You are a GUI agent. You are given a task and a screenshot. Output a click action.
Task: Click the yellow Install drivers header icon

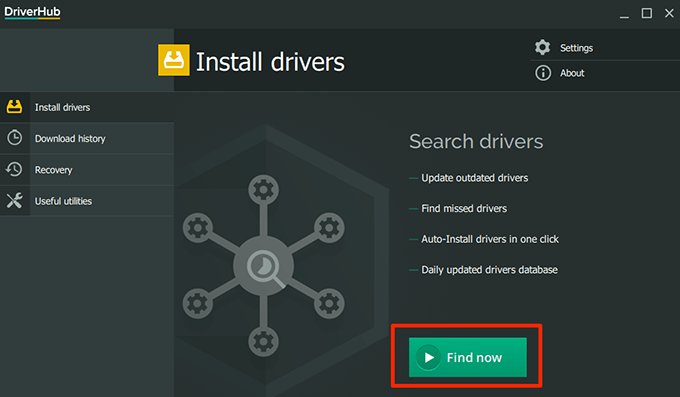click(x=173, y=60)
